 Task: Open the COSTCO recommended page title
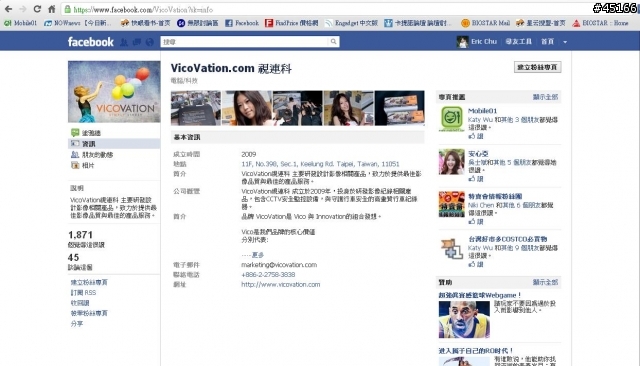[507, 239]
